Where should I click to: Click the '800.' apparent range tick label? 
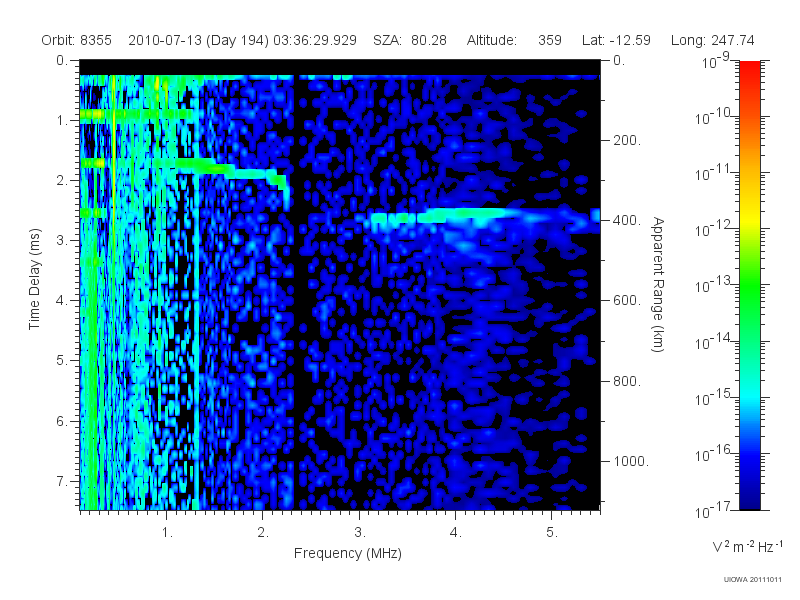(627, 381)
